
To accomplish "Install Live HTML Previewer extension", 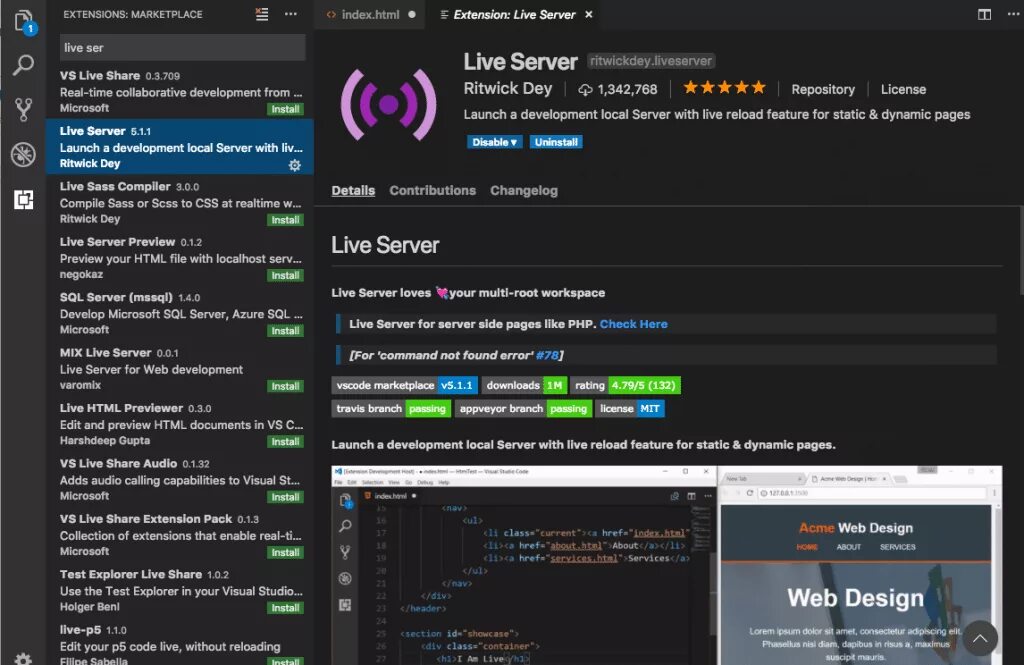I will (x=285, y=442).
